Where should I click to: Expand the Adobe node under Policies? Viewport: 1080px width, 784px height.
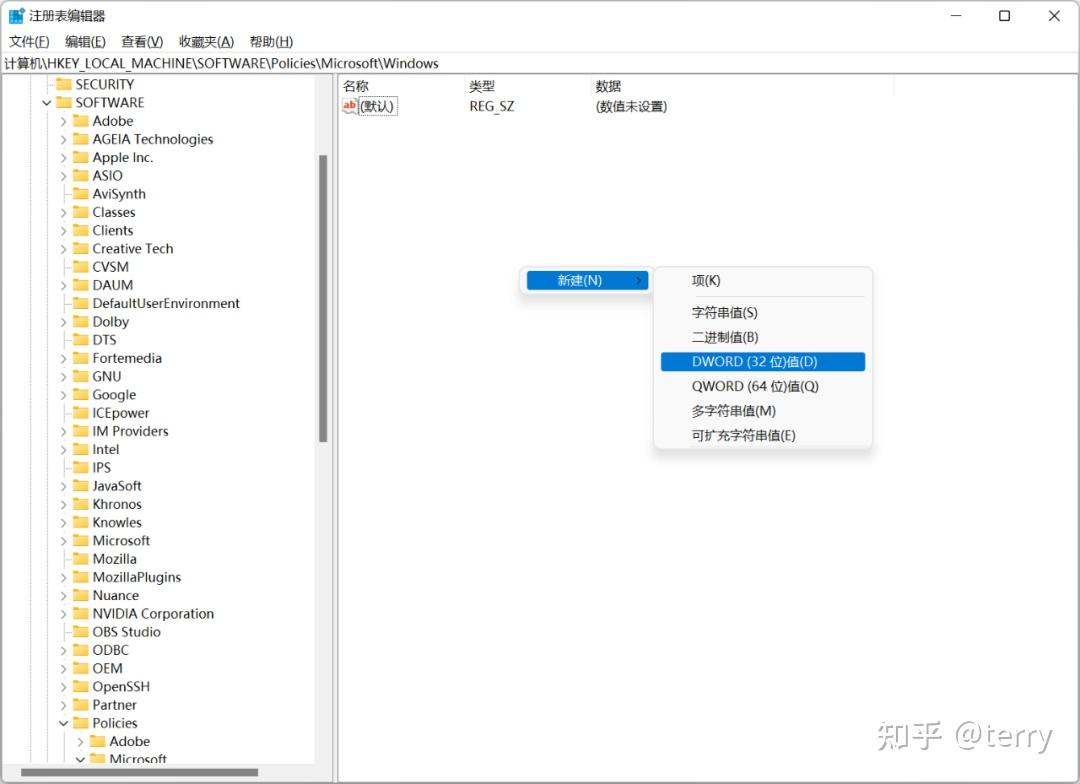[x=78, y=741]
